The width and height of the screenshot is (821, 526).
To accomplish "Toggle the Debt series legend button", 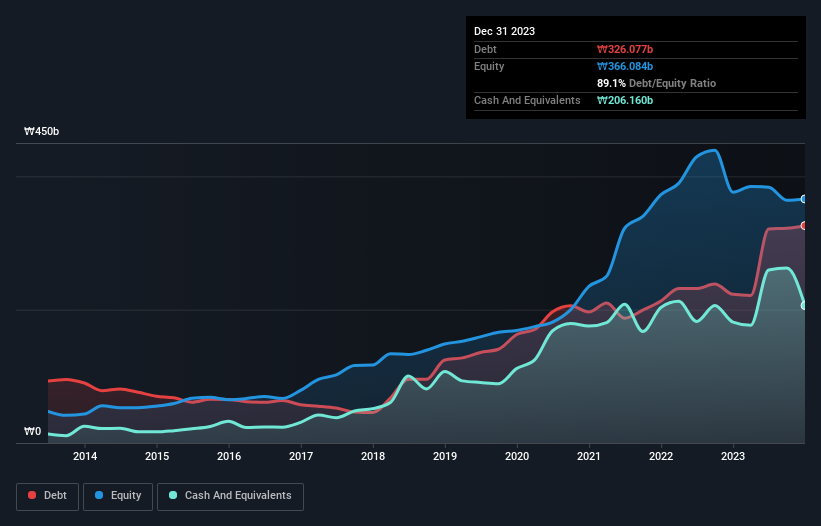I will click(x=48, y=496).
